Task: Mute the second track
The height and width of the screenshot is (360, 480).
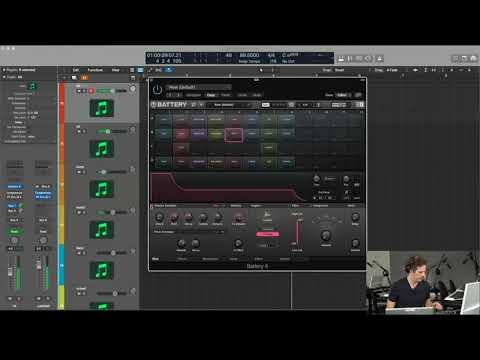Action: click(x=79, y=131)
